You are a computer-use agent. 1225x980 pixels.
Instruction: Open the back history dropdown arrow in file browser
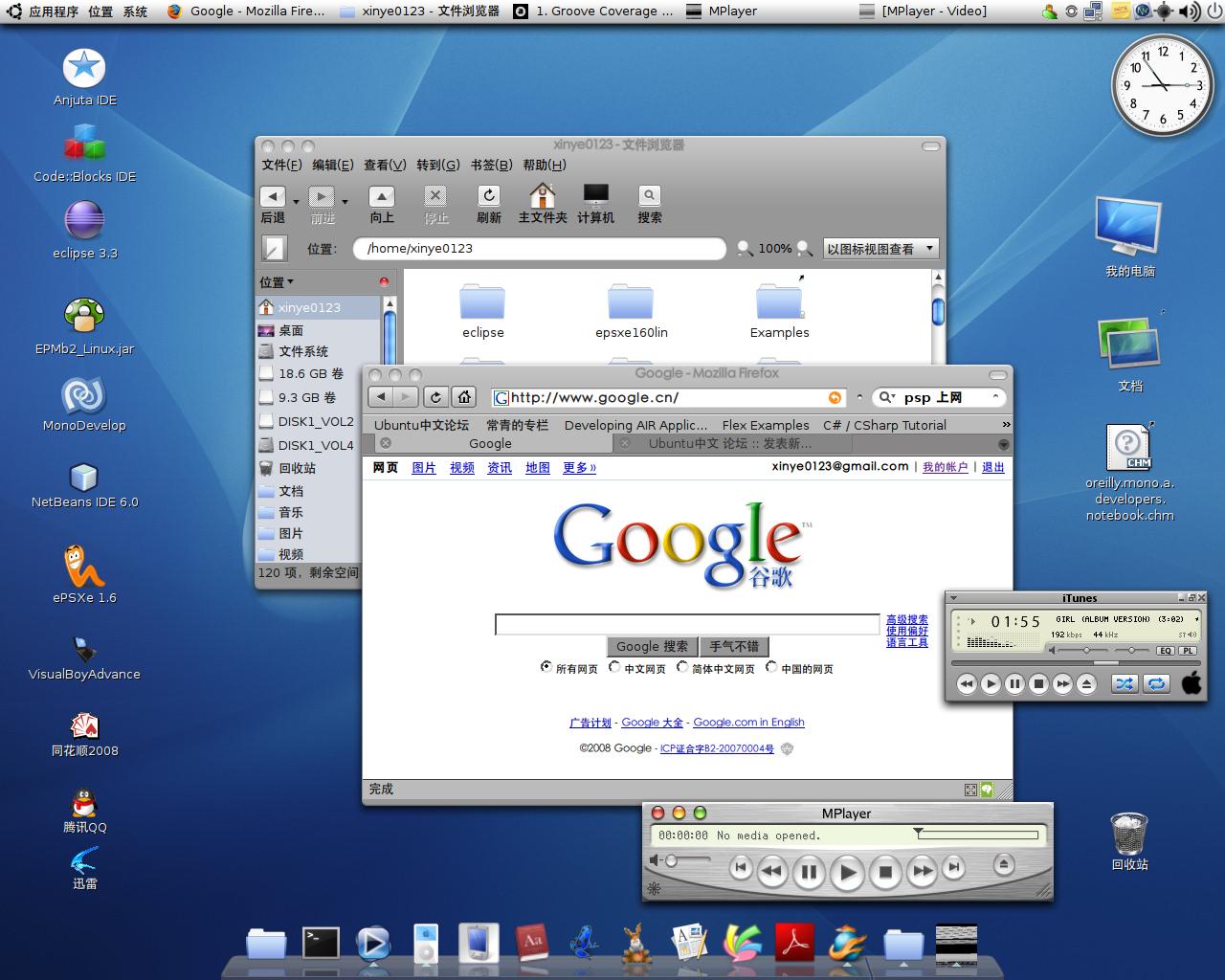[x=296, y=201]
